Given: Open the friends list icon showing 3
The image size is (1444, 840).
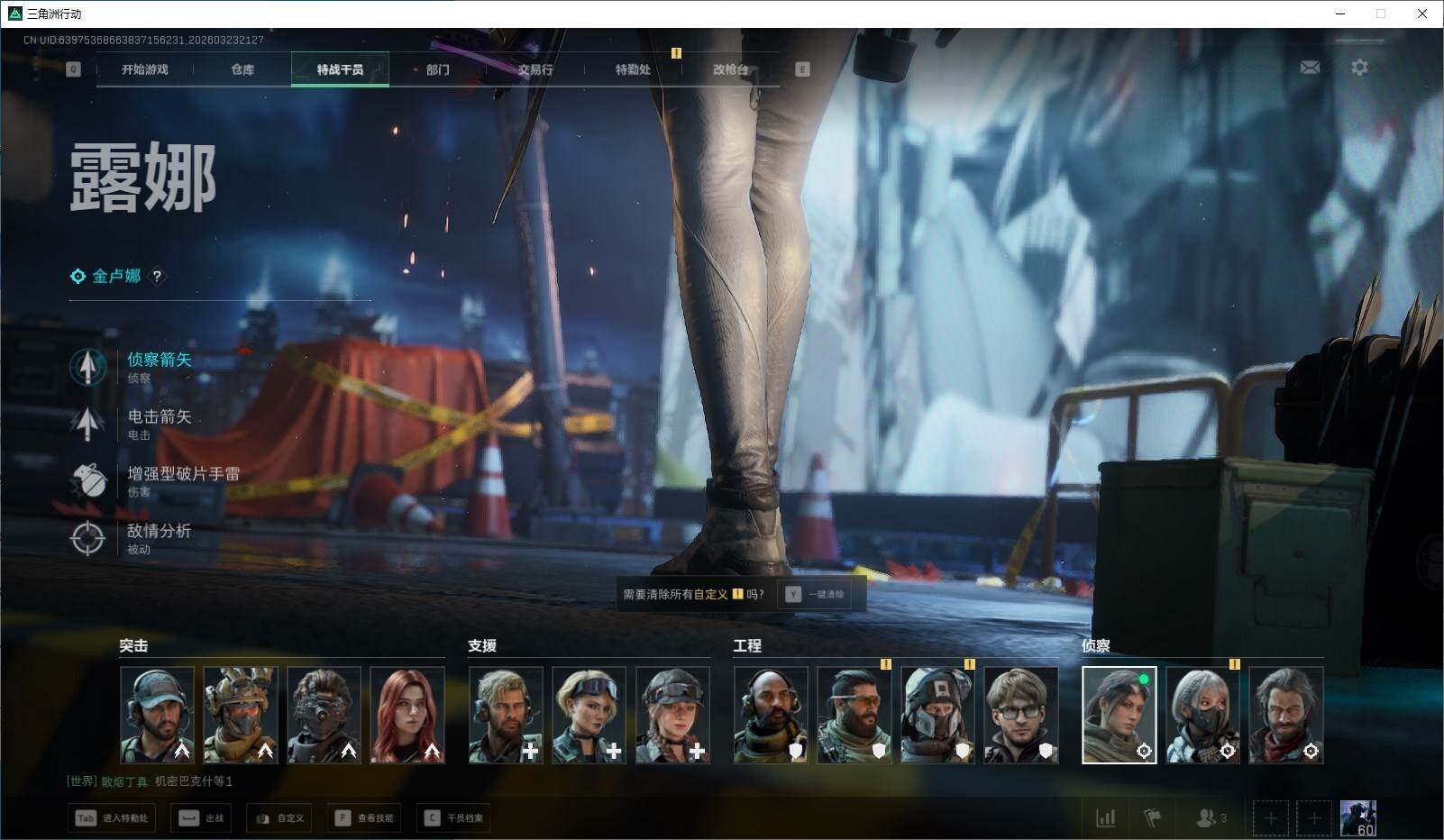Looking at the screenshot, I should point(1211,818).
